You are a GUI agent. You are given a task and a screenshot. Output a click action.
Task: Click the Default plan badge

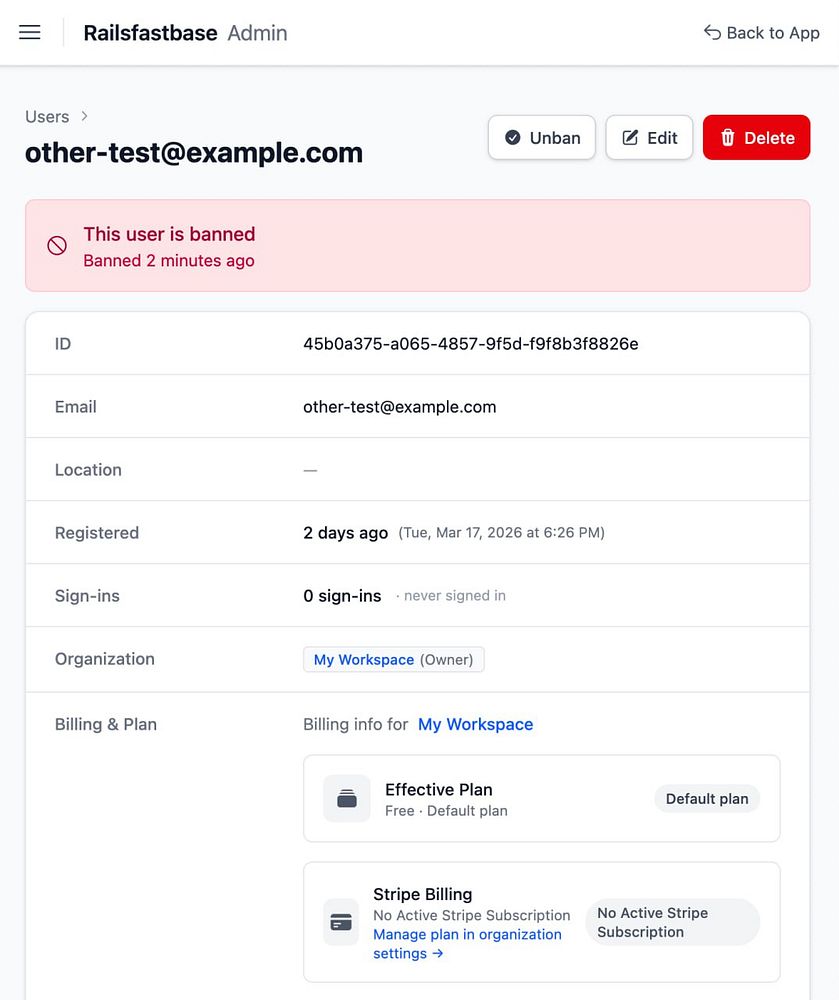[707, 799]
